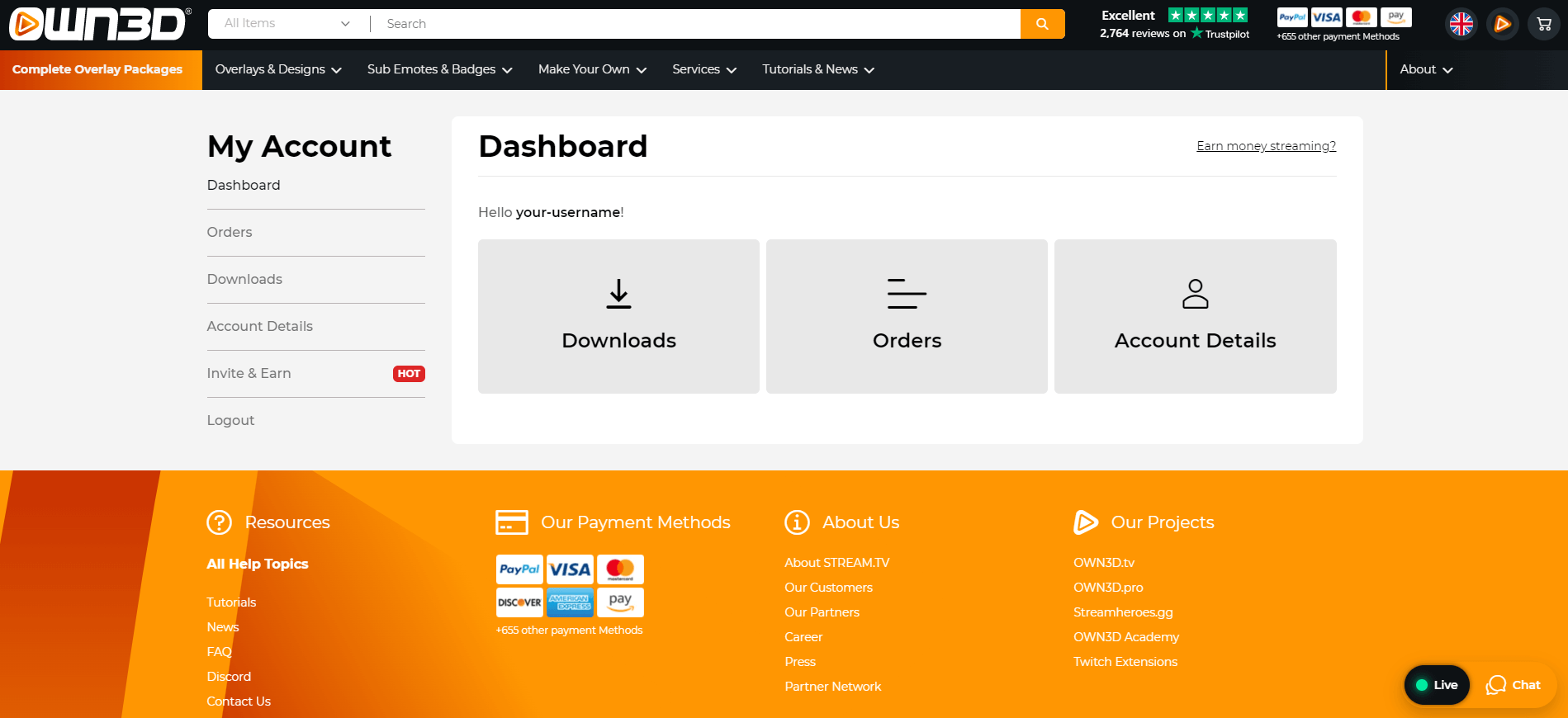Open the Chat support widget
Screen dimensions: 1568x718
[x=1514, y=685]
